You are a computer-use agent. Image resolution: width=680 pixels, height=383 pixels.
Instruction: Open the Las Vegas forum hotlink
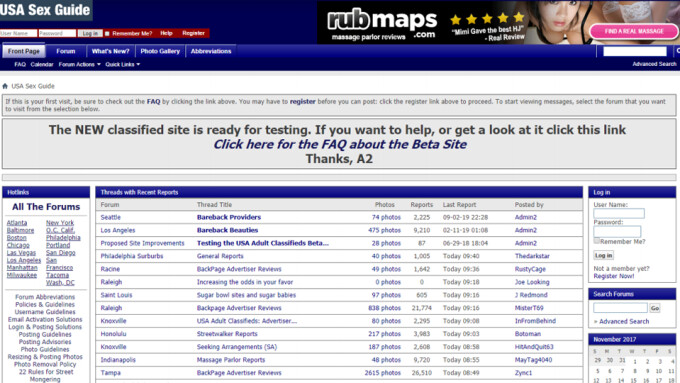(21, 252)
